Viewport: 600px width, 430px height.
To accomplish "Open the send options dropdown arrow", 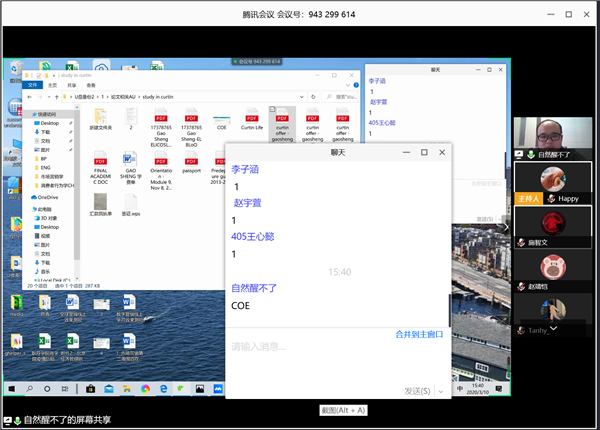I will (x=441, y=391).
